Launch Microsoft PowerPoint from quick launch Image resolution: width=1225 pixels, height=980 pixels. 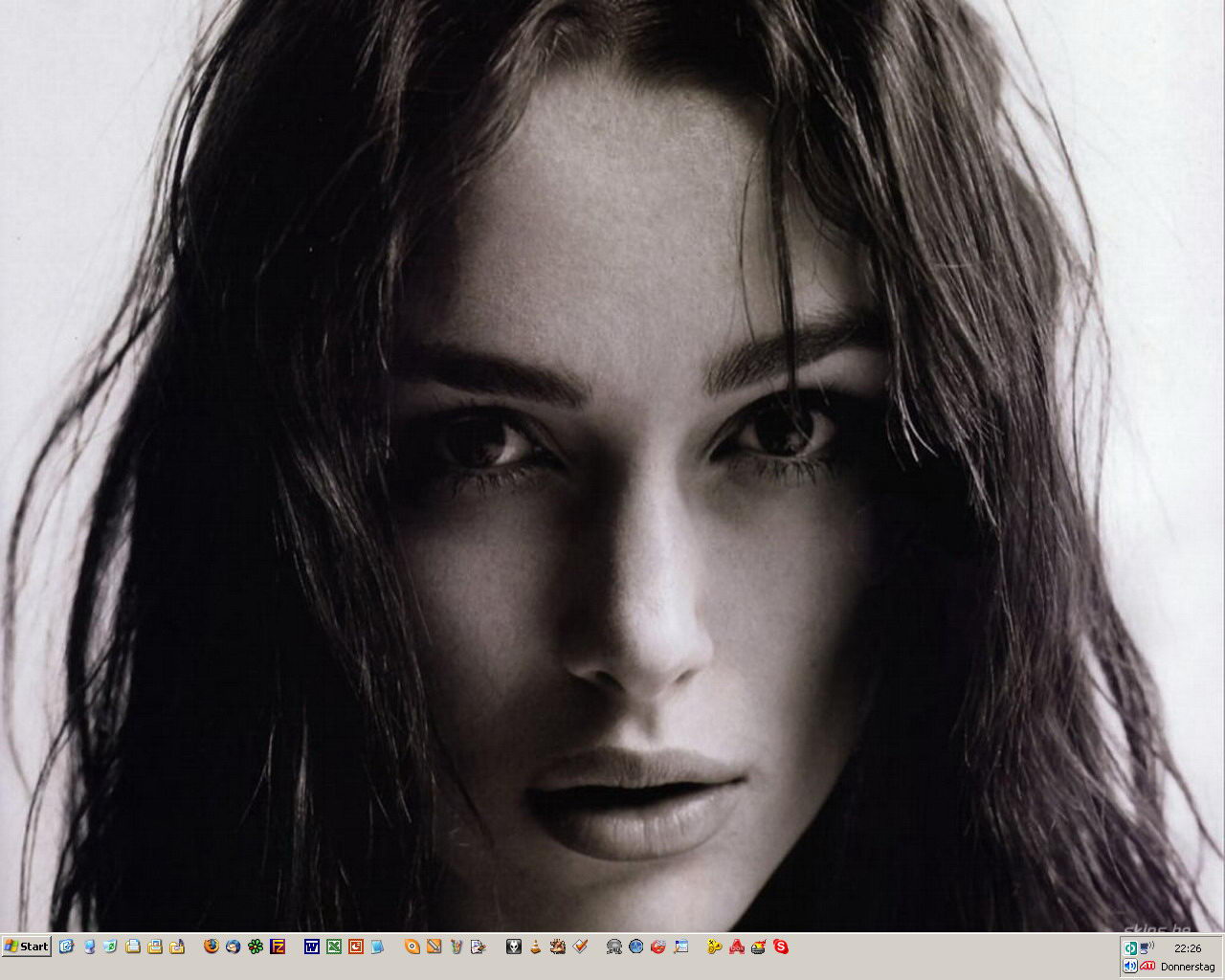355,947
